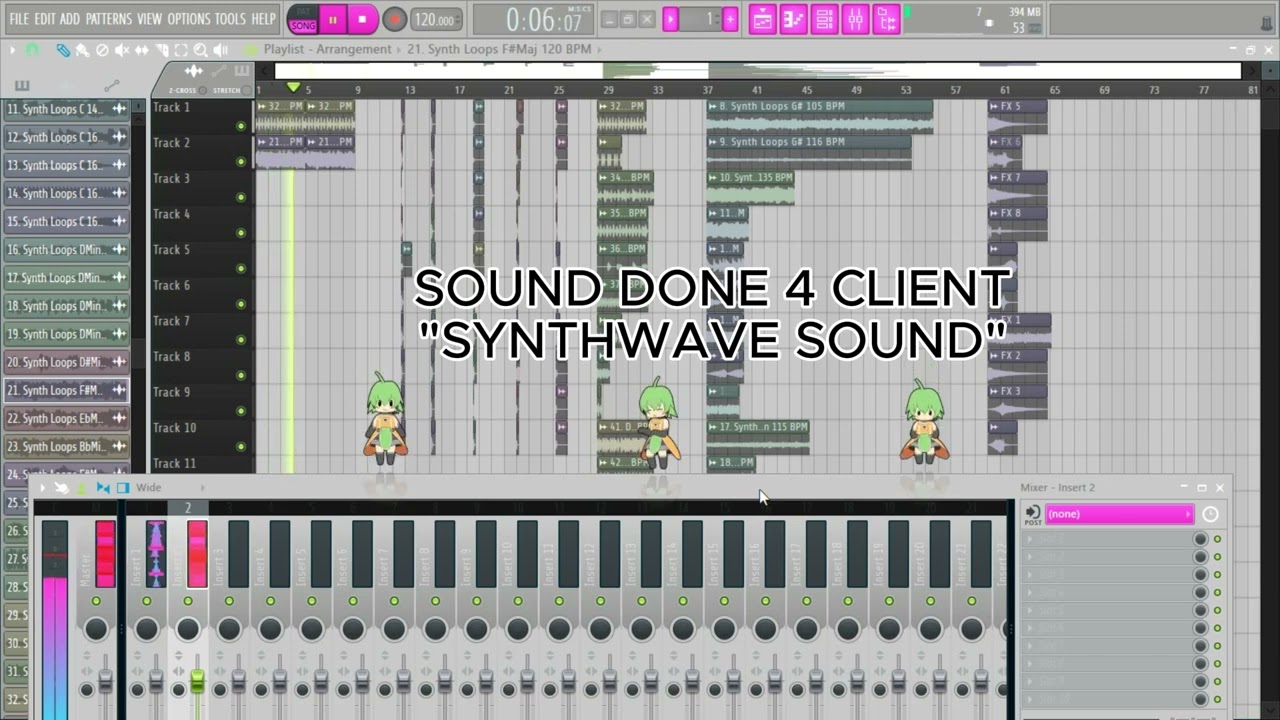Toggle Z-CROSS option in picker panel
The height and width of the screenshot is (720, 1280).
click(x=202, y=90)
